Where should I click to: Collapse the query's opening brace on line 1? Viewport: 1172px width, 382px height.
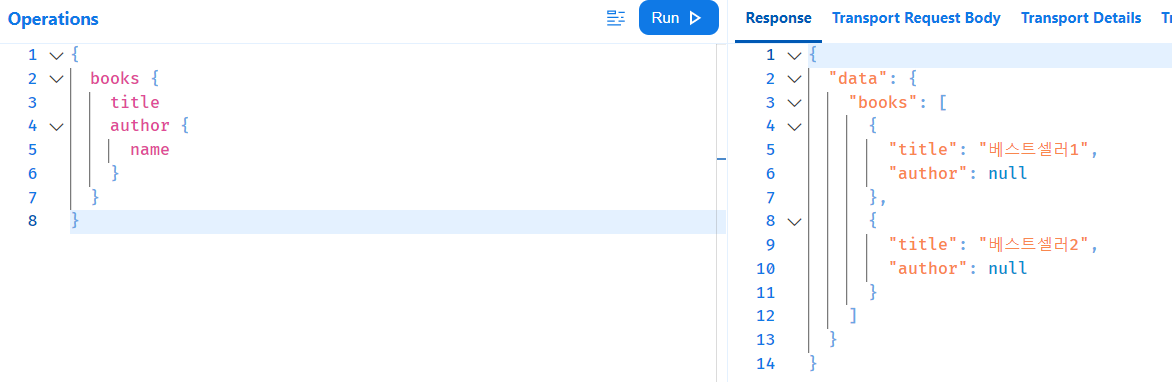[x=56, y=55]
